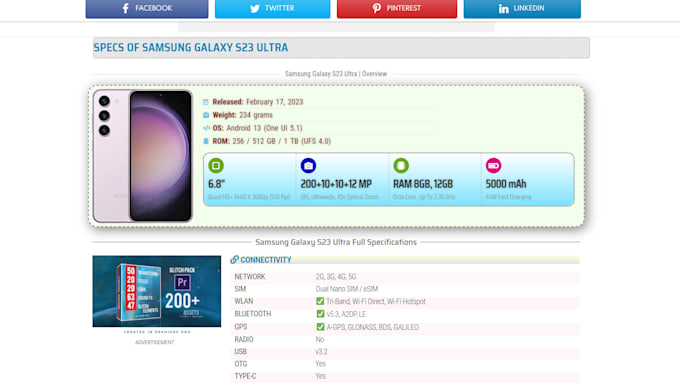Viewport: 680px width, 383px height.
Task: Click the ADVERTISEMENT label under the ad
Action: 154,342
